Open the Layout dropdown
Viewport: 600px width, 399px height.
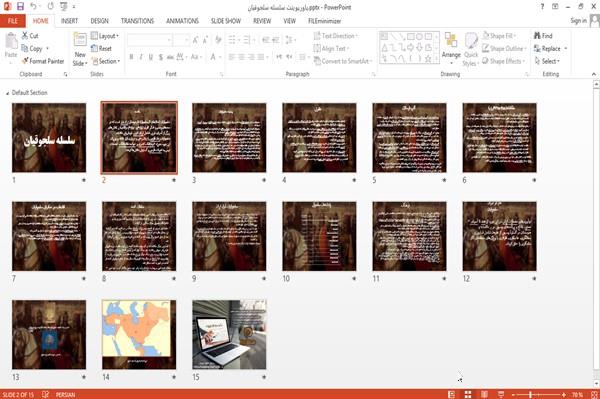(x=105, y=36)
